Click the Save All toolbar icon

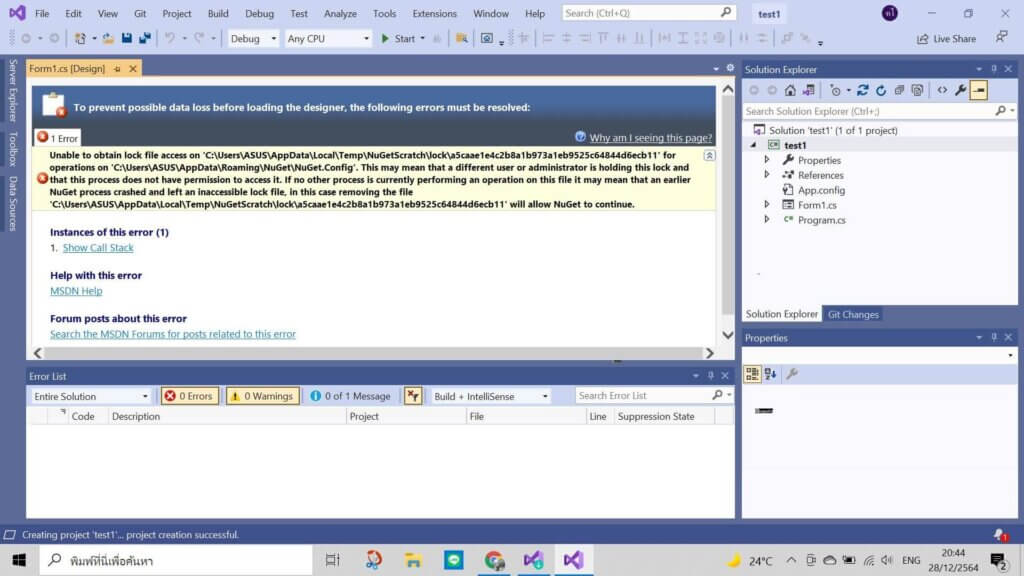(145, 38)
